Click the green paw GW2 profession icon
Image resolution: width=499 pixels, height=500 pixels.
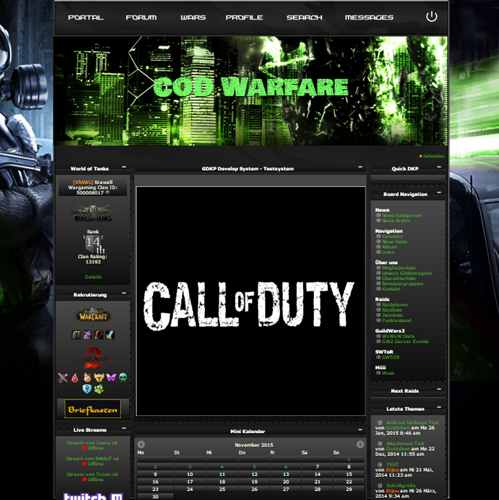click(99, 389)
